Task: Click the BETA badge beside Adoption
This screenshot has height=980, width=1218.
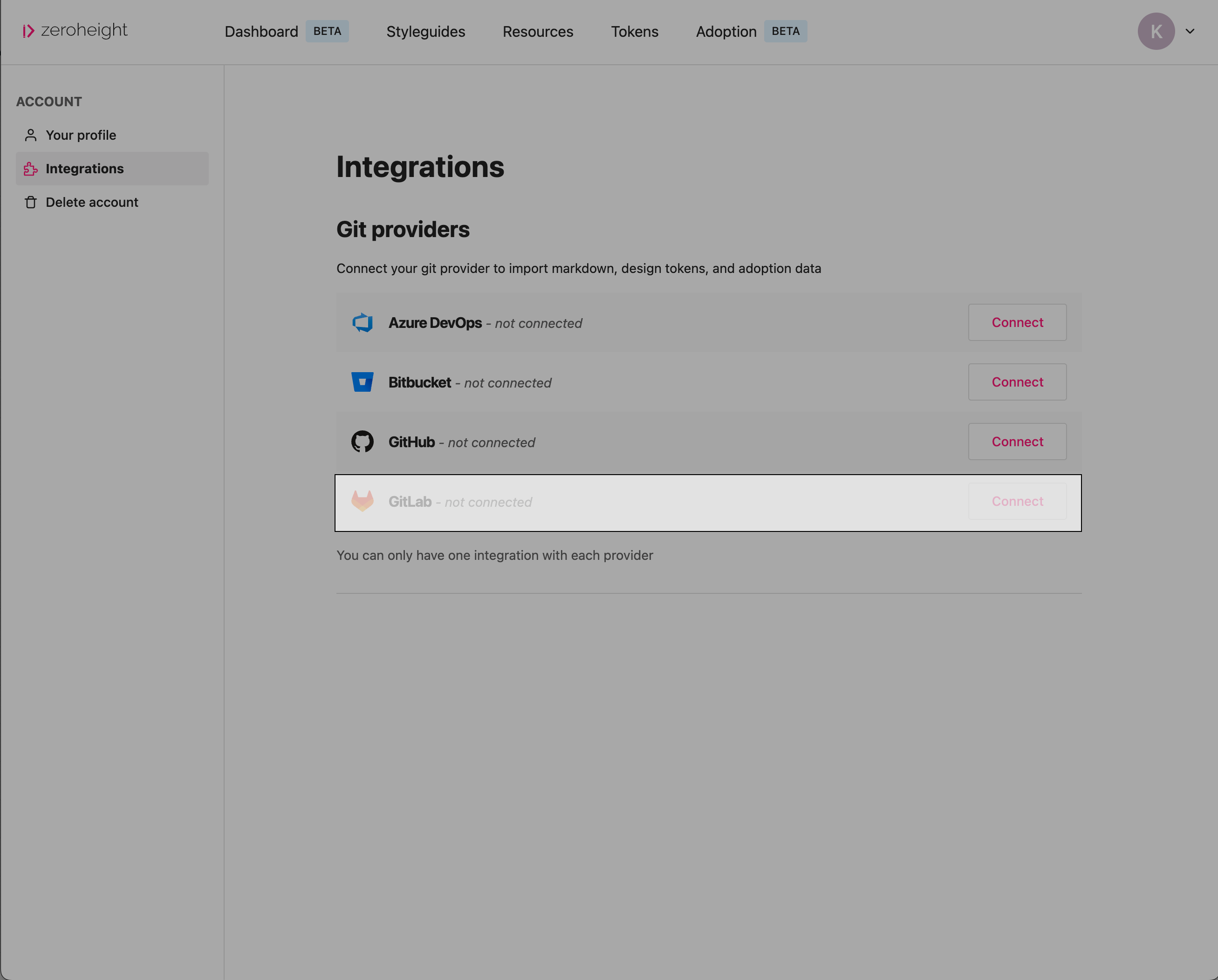Action: coord(785,31)
